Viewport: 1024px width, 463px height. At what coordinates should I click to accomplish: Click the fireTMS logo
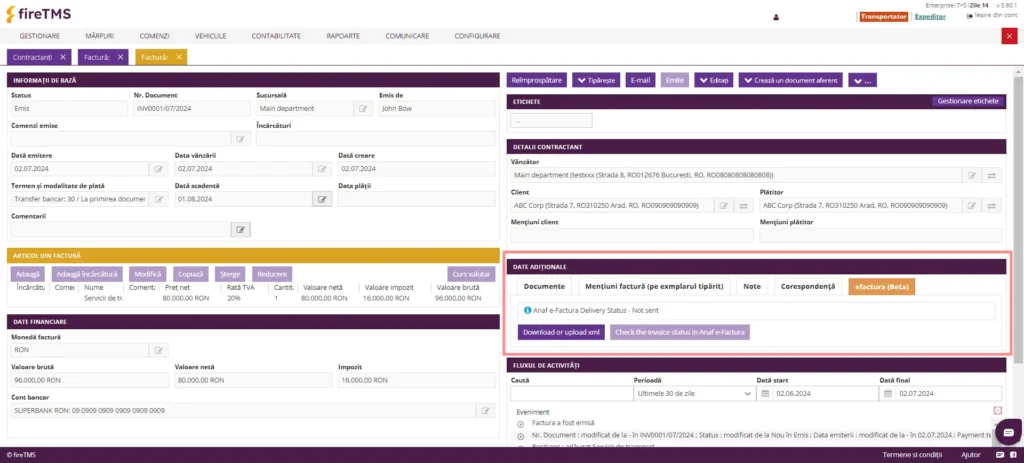pyautogui.click(x=39, y=14)
